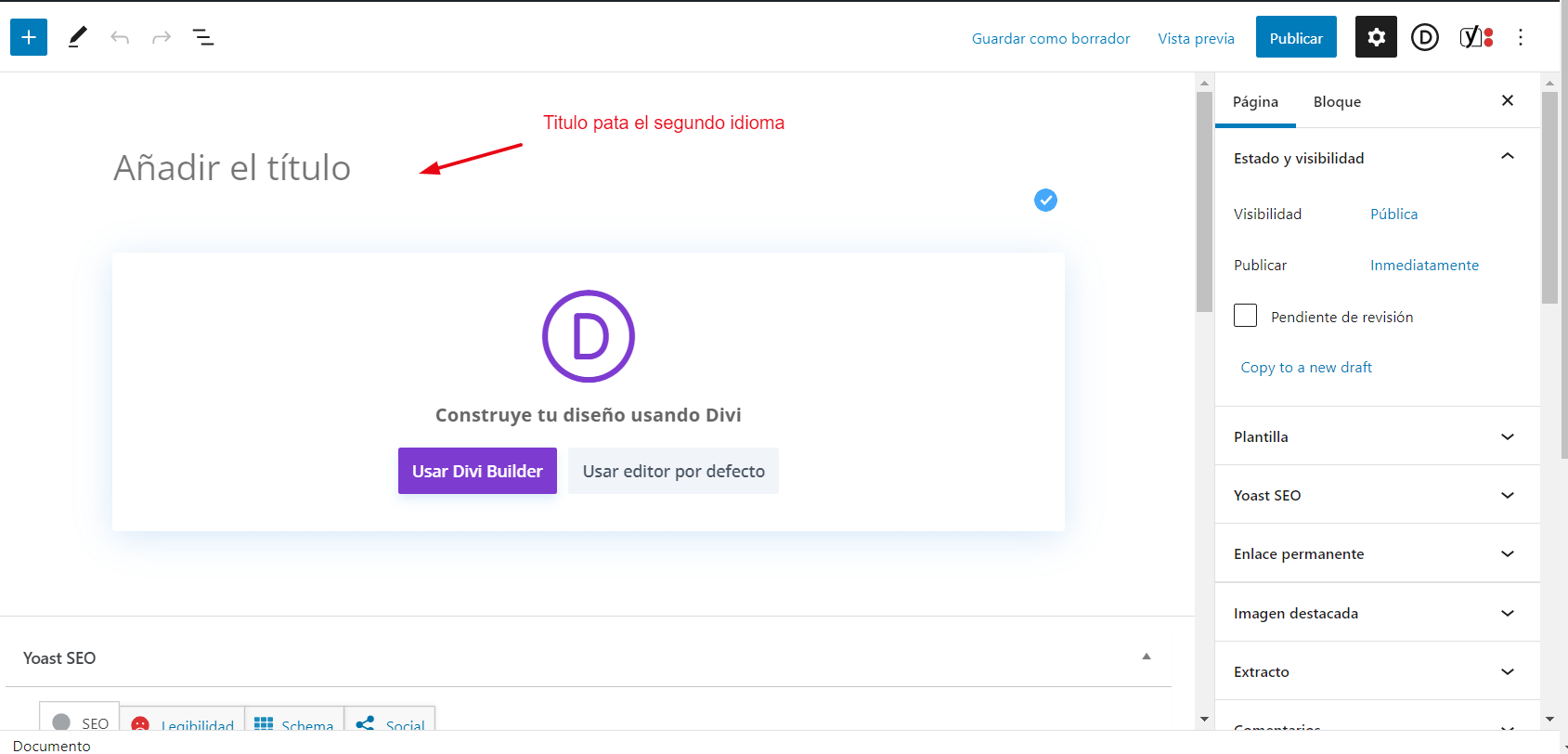
Task: Click the purple Divi logo circle
Action: tap(589, 336)
